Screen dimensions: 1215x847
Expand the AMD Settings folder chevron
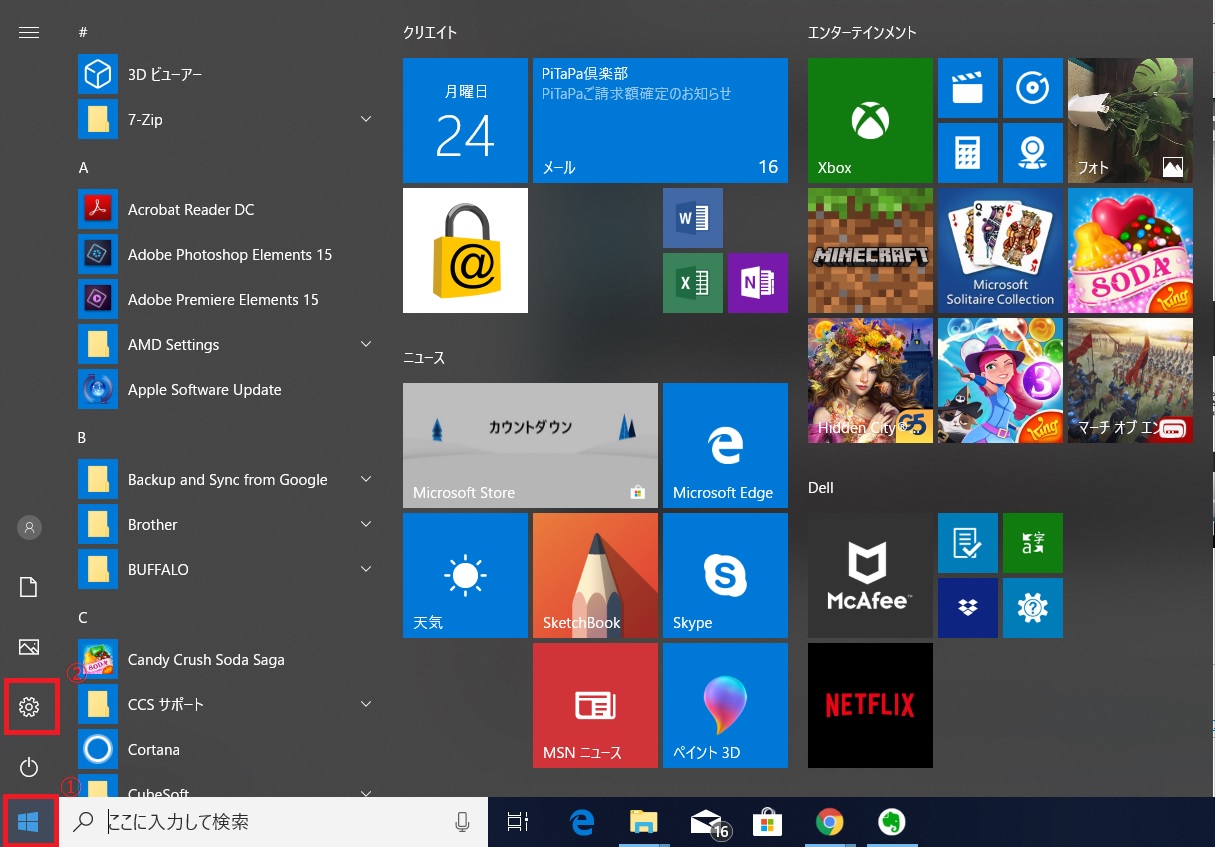pos(366,344)
